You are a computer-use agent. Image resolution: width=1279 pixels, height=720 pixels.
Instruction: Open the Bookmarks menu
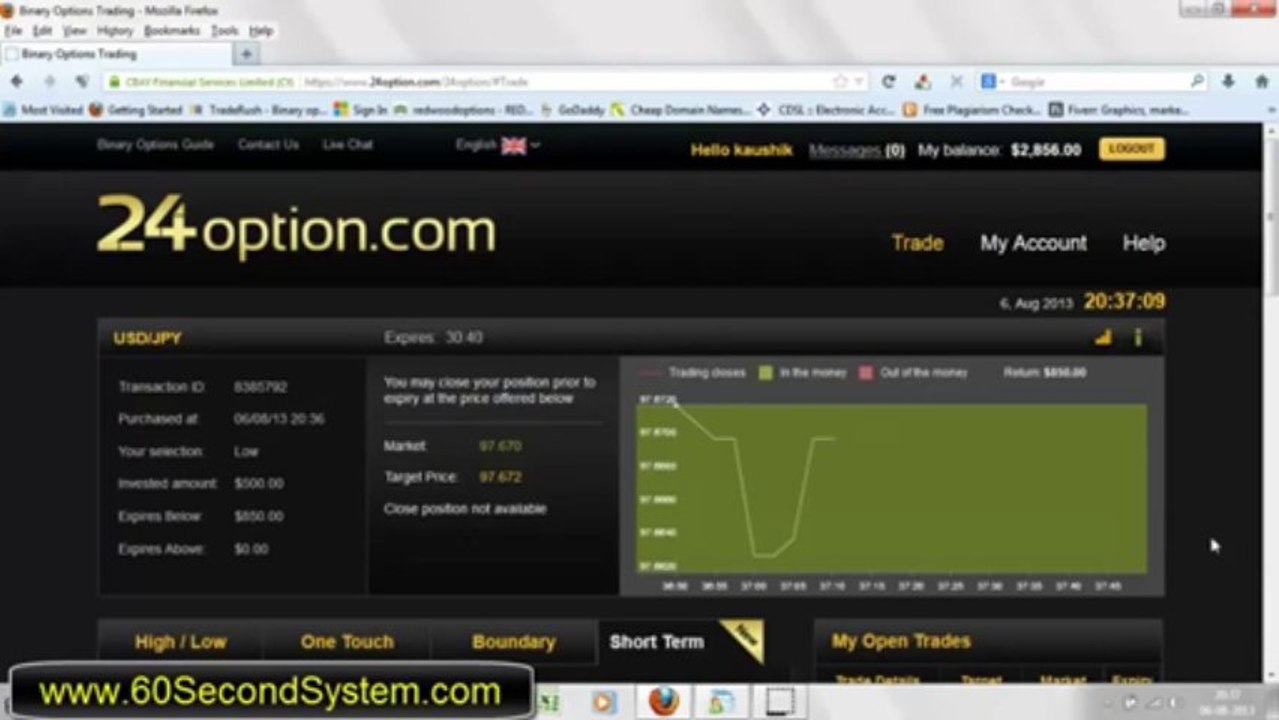[x=172, y=31]
